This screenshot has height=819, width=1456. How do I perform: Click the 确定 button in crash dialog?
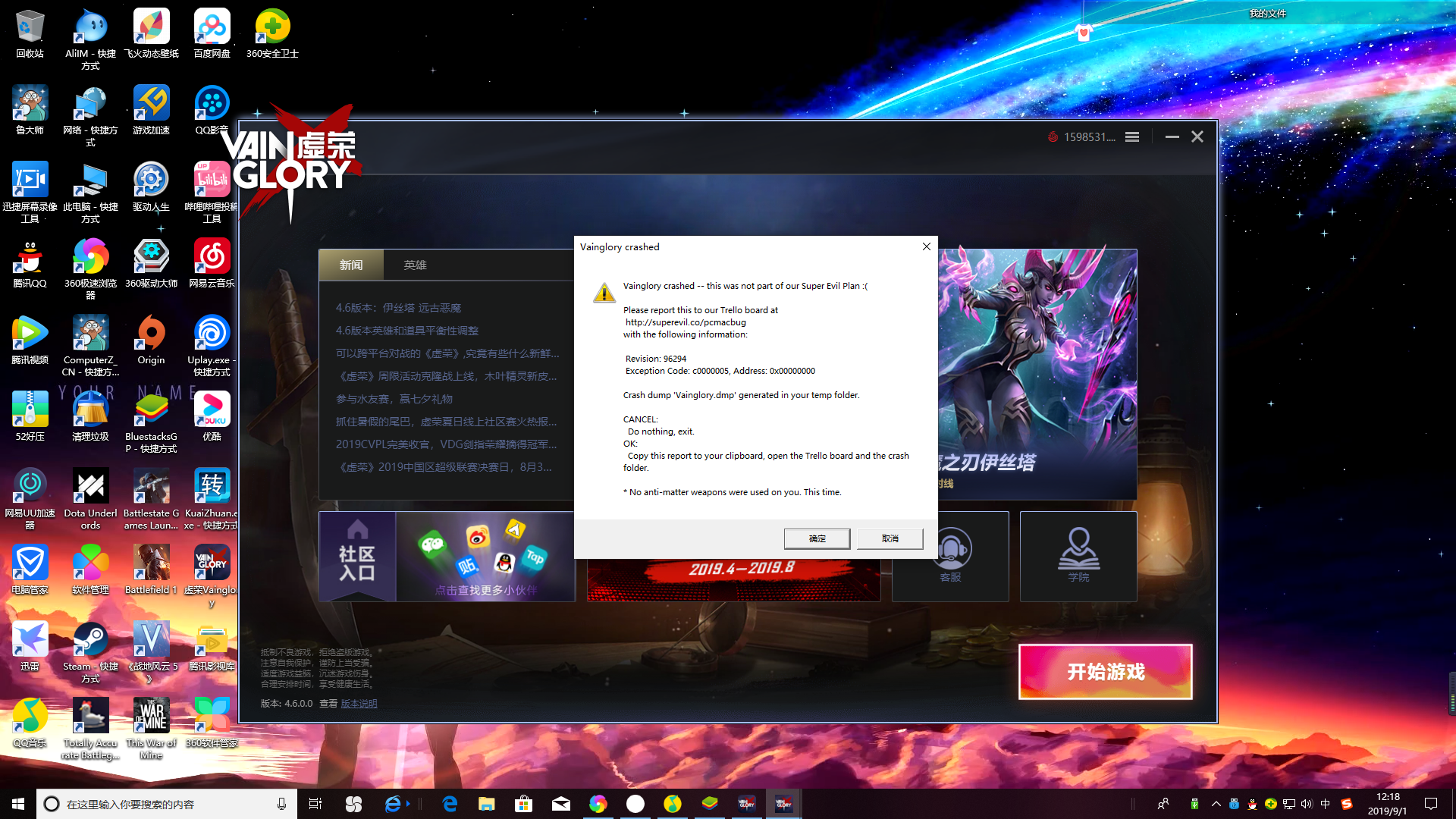[x=817, y=538]
